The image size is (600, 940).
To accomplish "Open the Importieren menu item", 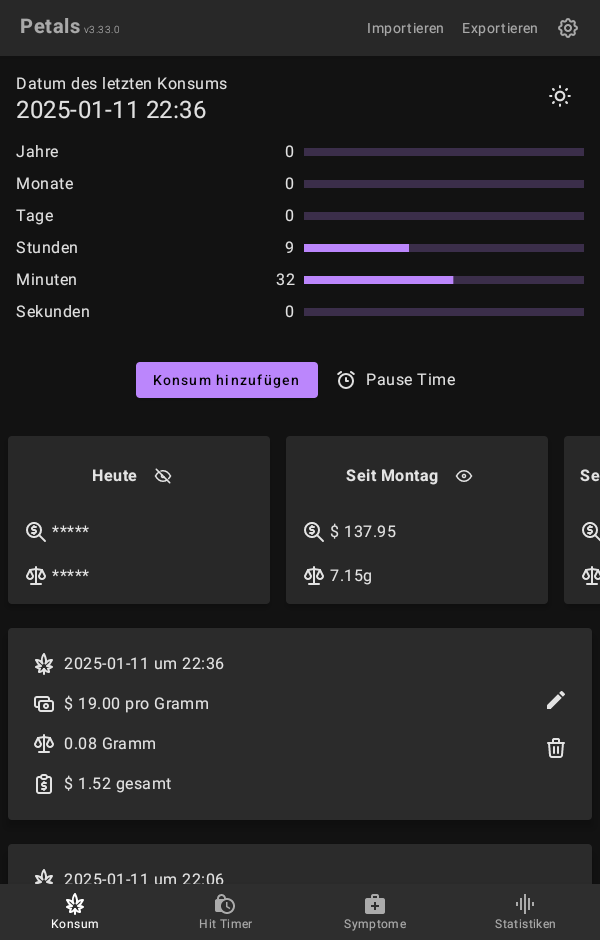I will (405, 28).
